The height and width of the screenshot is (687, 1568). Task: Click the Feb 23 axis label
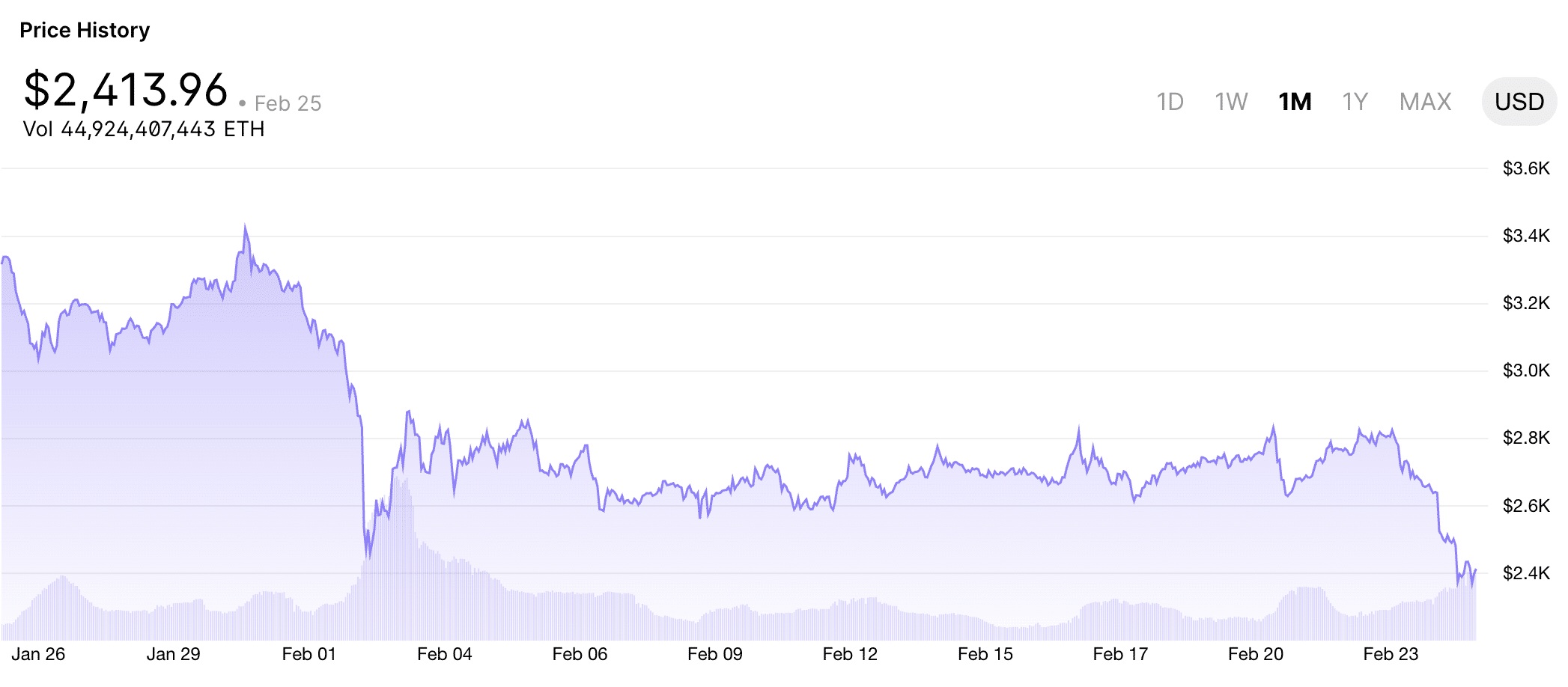[1391, 654]
